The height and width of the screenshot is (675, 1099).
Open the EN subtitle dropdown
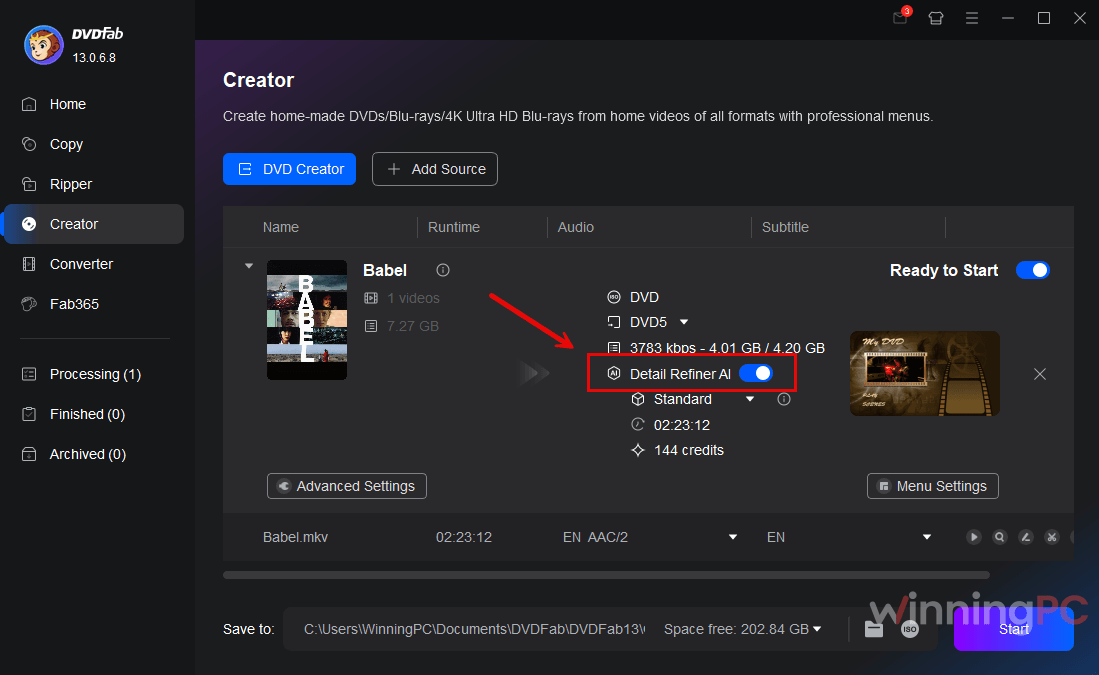pos(927,537)
